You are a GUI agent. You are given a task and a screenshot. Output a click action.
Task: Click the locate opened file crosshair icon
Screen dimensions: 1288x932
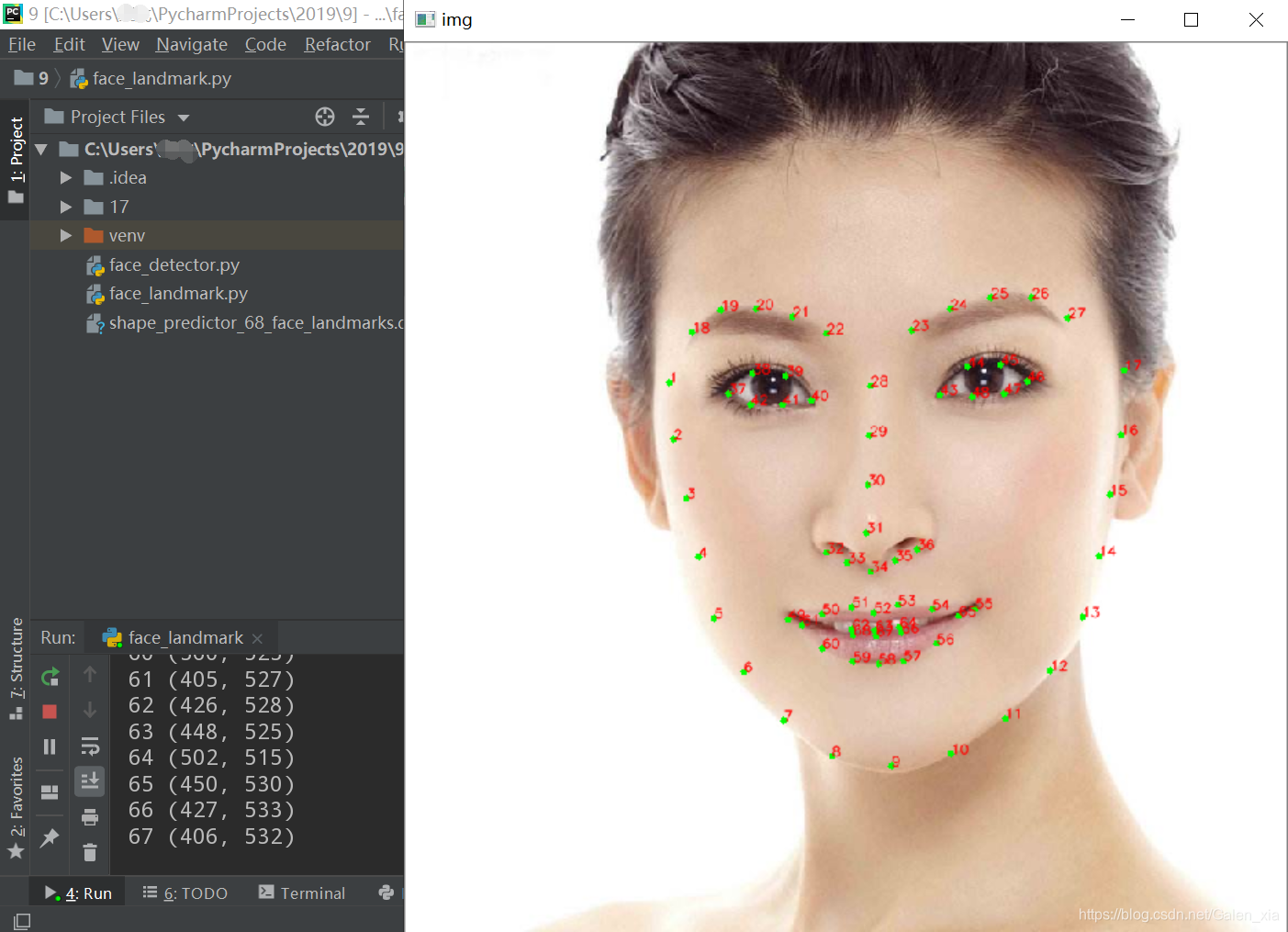325,117
